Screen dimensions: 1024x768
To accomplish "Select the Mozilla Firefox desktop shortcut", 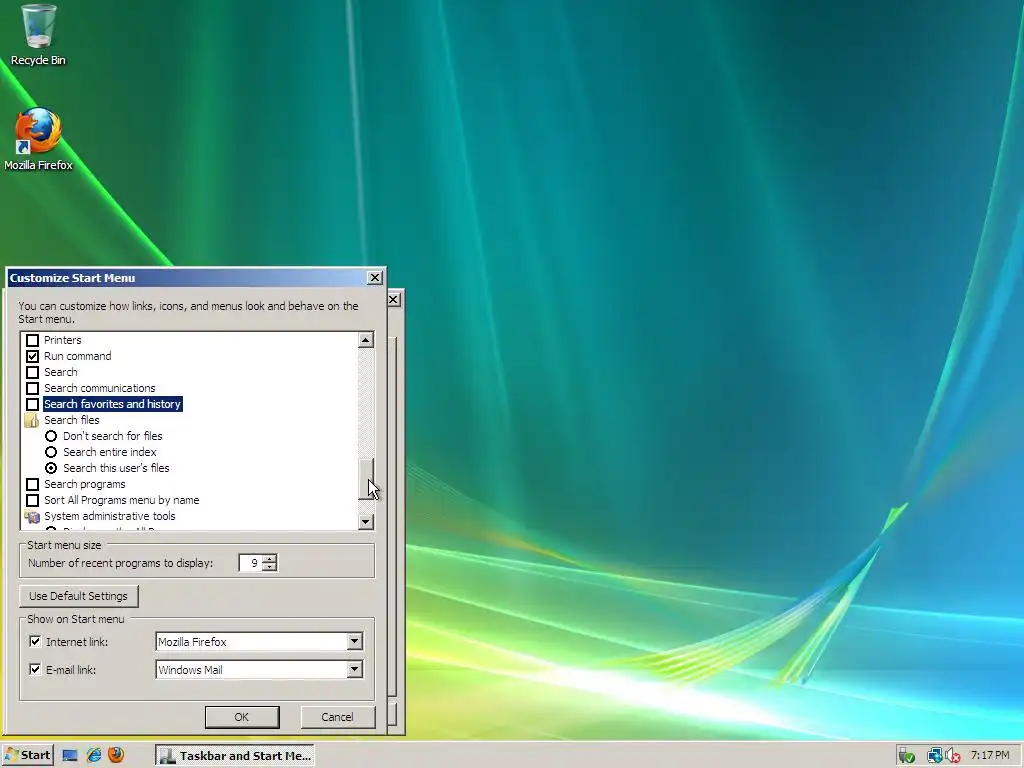I will pyautogui.click(x=39, y=140).
